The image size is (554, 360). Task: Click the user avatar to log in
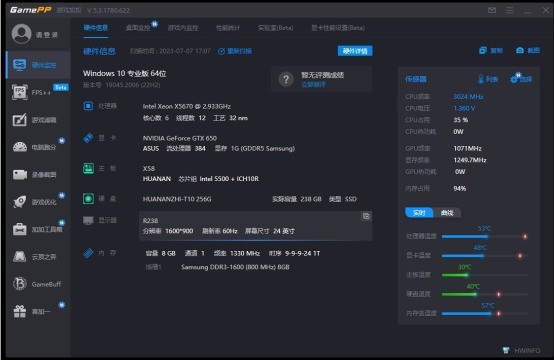(x=22, y=34)
